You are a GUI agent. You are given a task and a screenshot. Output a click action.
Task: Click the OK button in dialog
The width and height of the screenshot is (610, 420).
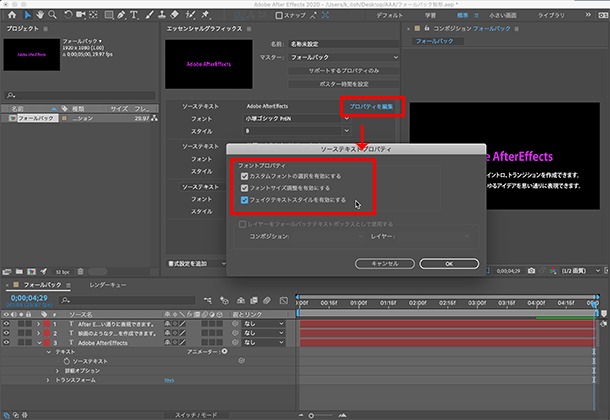coord(449,264)
